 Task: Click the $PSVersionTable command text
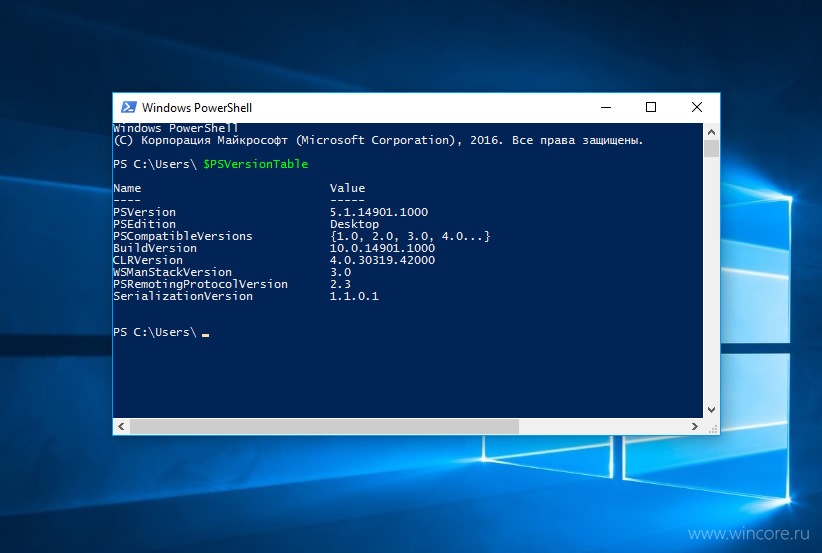(256, 164)
